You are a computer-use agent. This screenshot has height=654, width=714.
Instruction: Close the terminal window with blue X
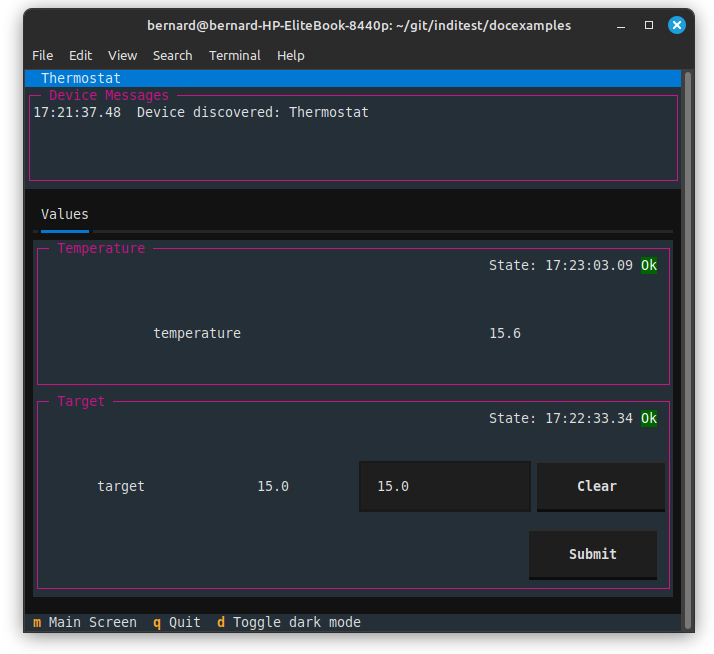(677, 25)
